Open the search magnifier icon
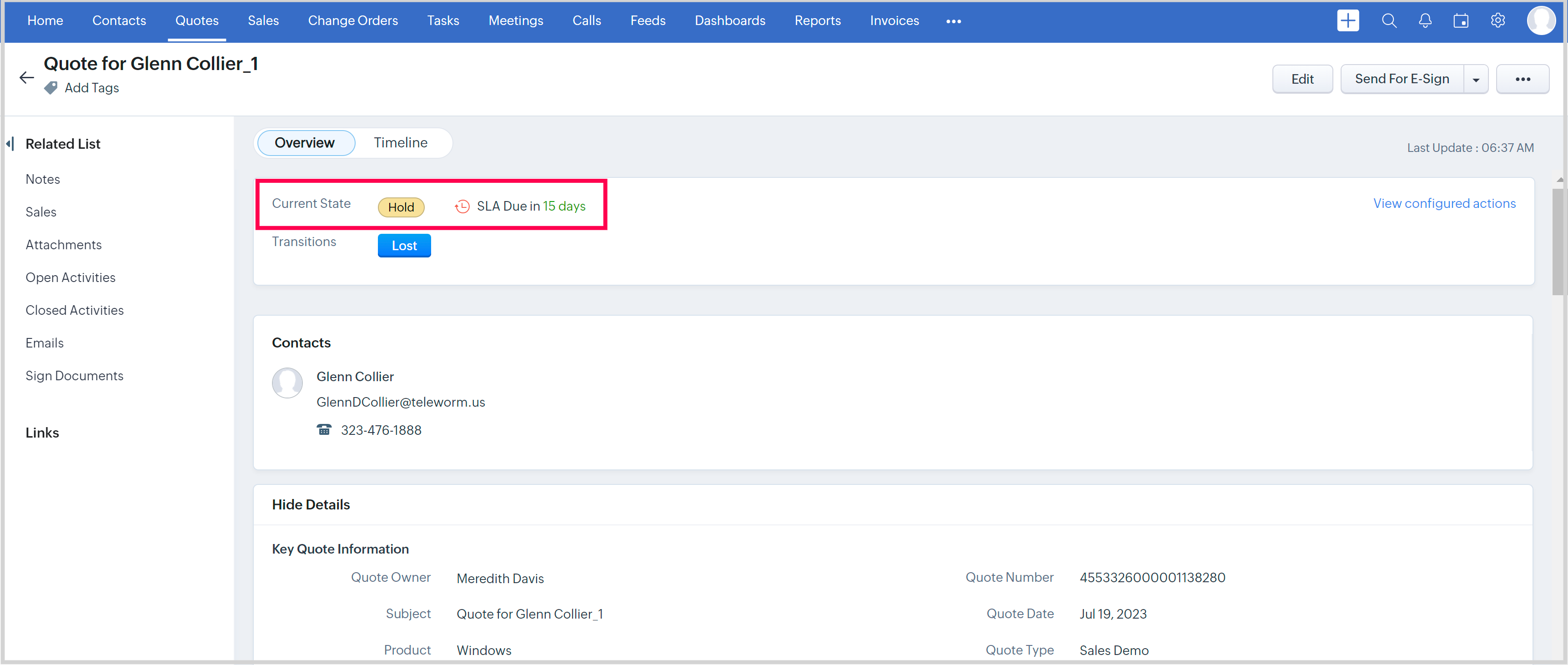 click(x=1388, y=21)
